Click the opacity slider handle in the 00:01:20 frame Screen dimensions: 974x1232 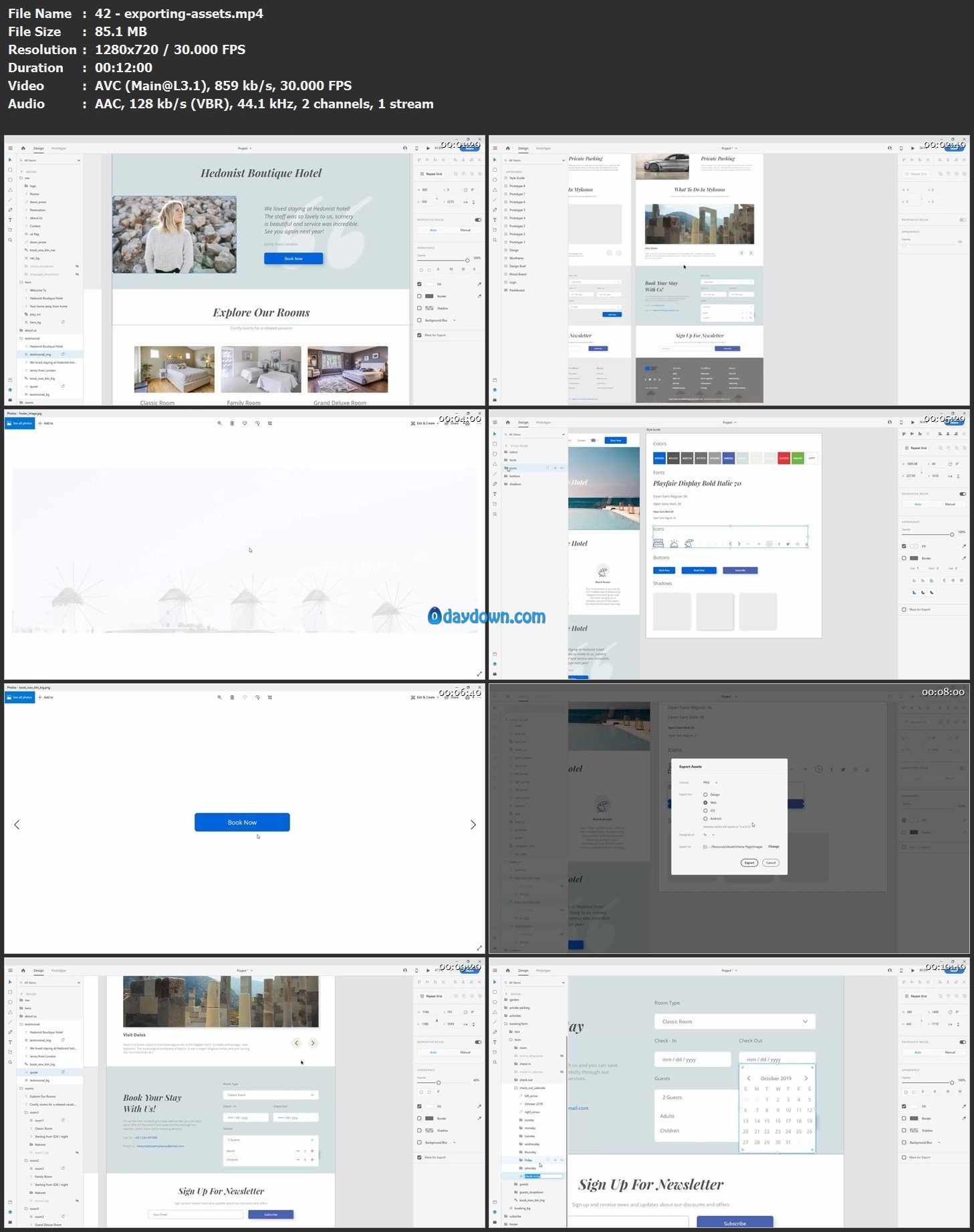(467, 260)
